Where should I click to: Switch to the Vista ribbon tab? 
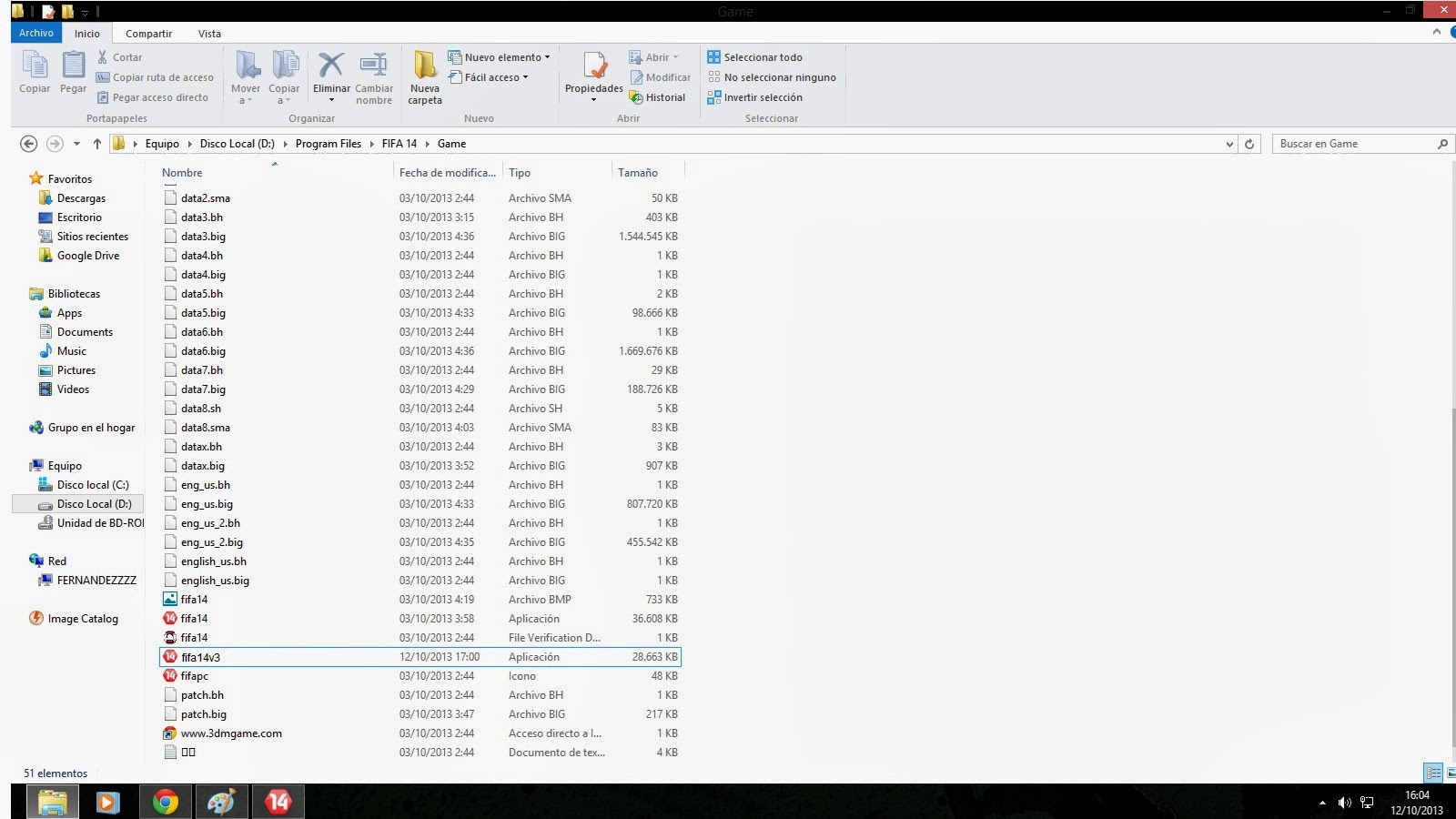click(x=209, y=34)
